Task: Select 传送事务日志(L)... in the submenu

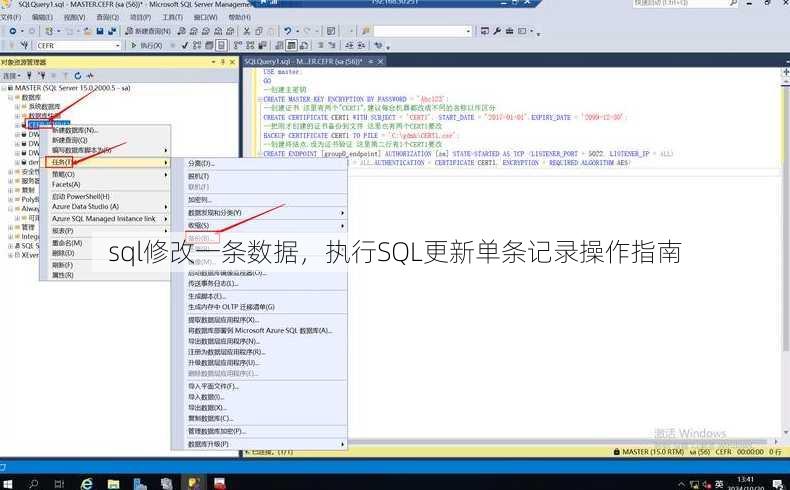Action: tap(259, 284)
